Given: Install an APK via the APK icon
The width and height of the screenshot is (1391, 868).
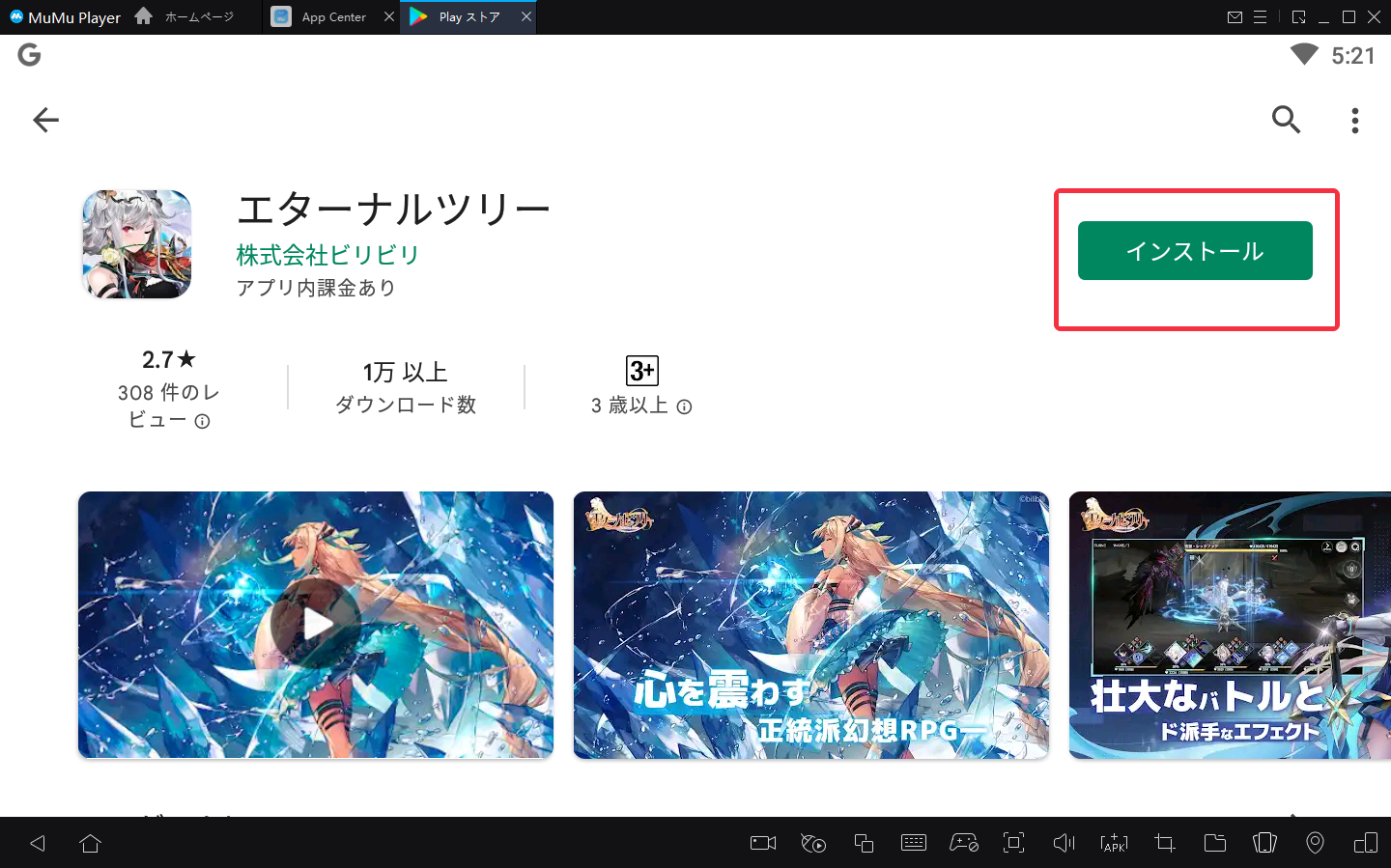Looking at the screenshot, I should (x=1114, y=843).
